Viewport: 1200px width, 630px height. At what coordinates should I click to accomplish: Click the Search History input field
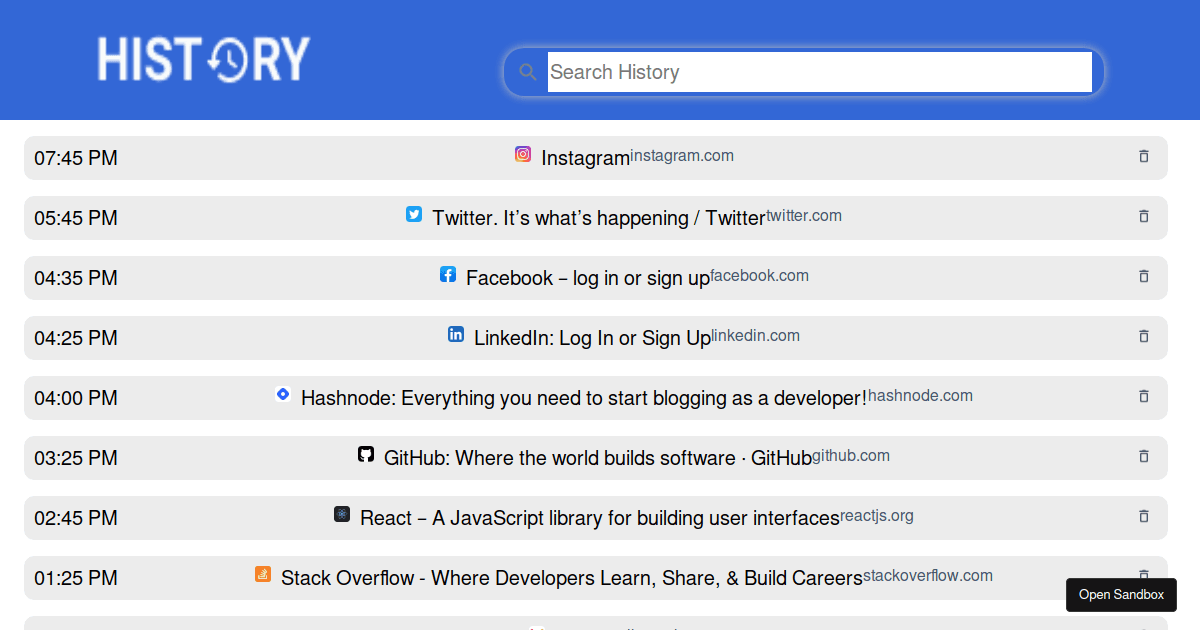tap(820, 71)
